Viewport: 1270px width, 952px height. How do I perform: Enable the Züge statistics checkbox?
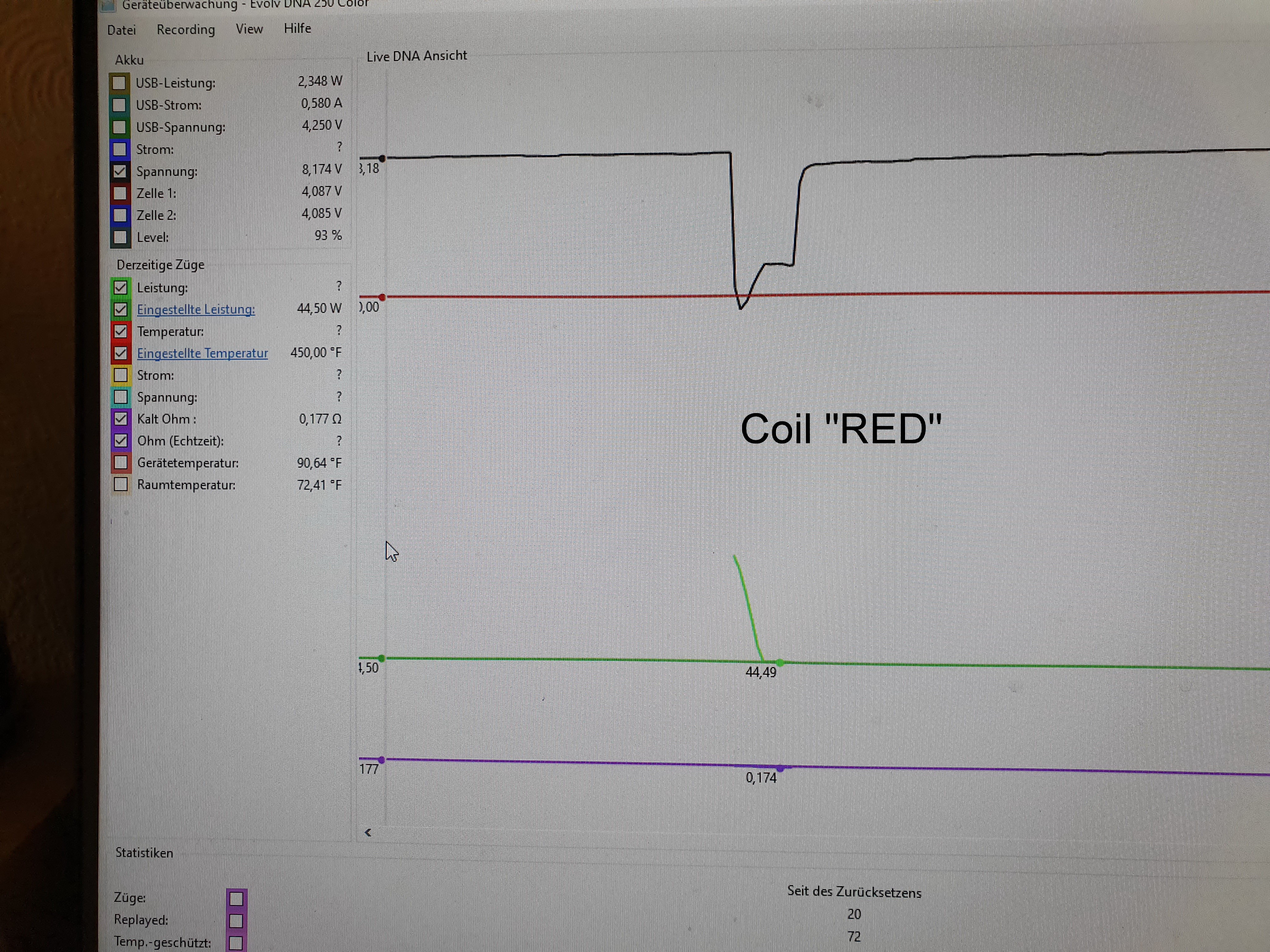pyautogui.click(x=237, y=898)
